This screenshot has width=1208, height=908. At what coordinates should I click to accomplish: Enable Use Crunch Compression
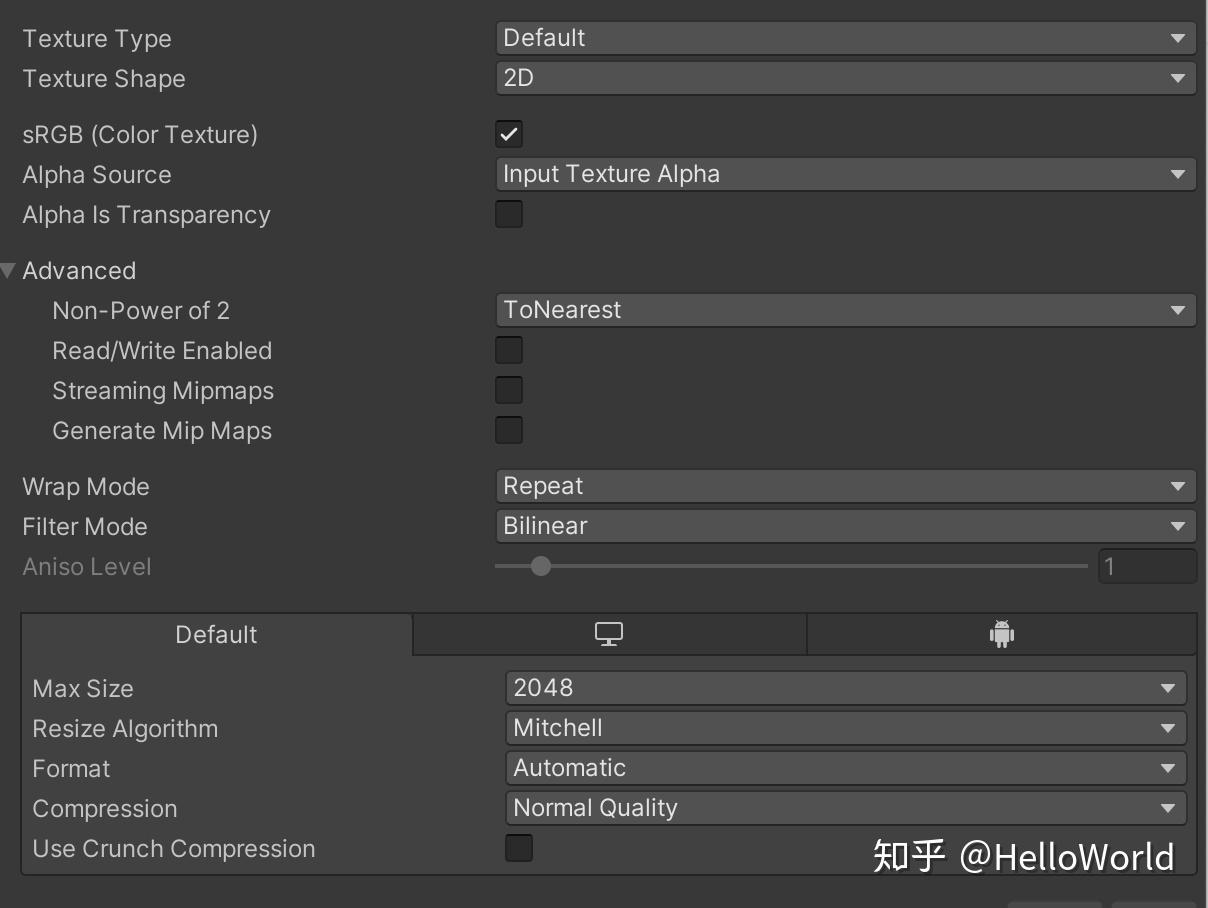[519, 848]
